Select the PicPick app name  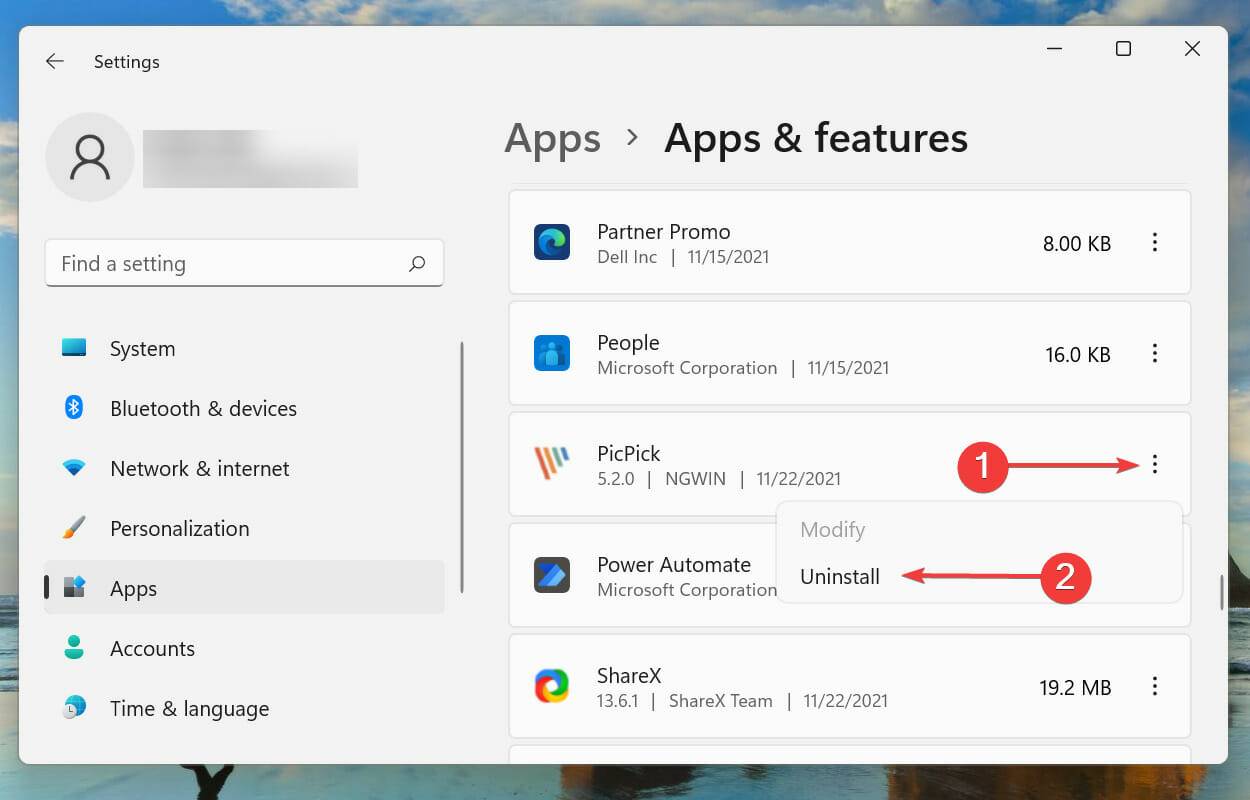[x=629, y=454]
